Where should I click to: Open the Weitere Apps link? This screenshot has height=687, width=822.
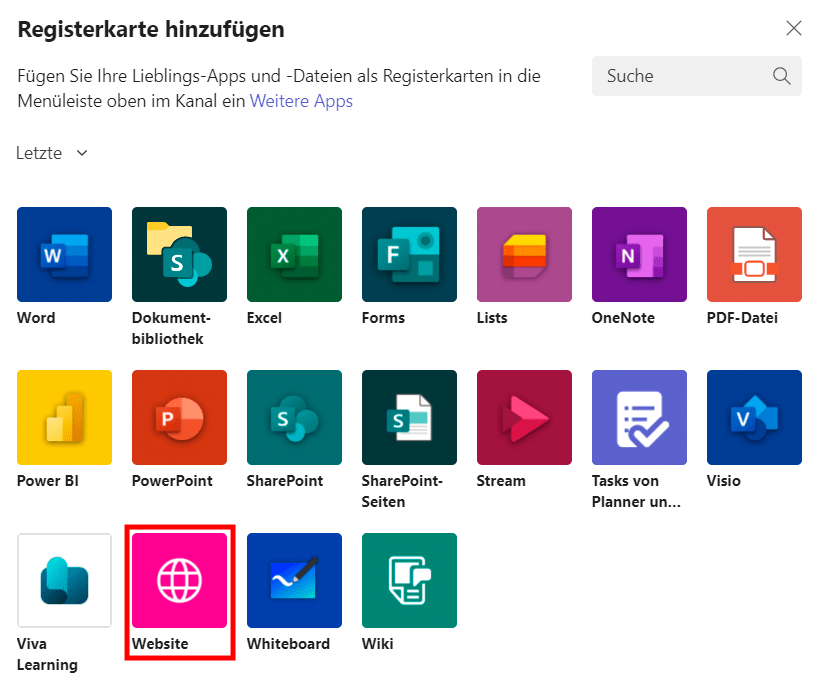(x=301, y=101)
